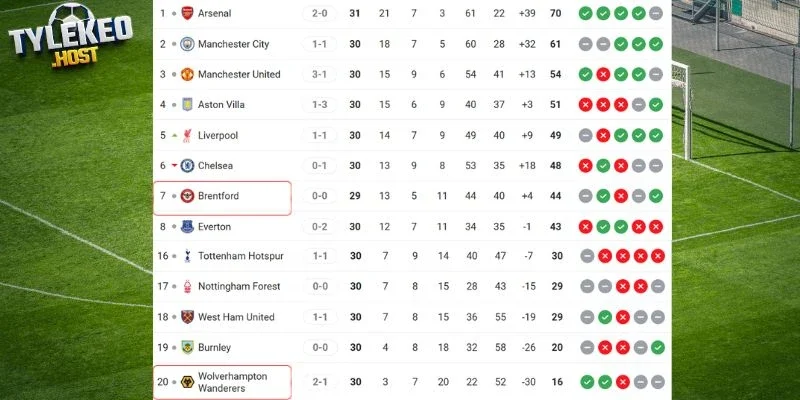Click Manchester United's 3-1 score box
The image size is (800, 400).
(x=319, y=74)
